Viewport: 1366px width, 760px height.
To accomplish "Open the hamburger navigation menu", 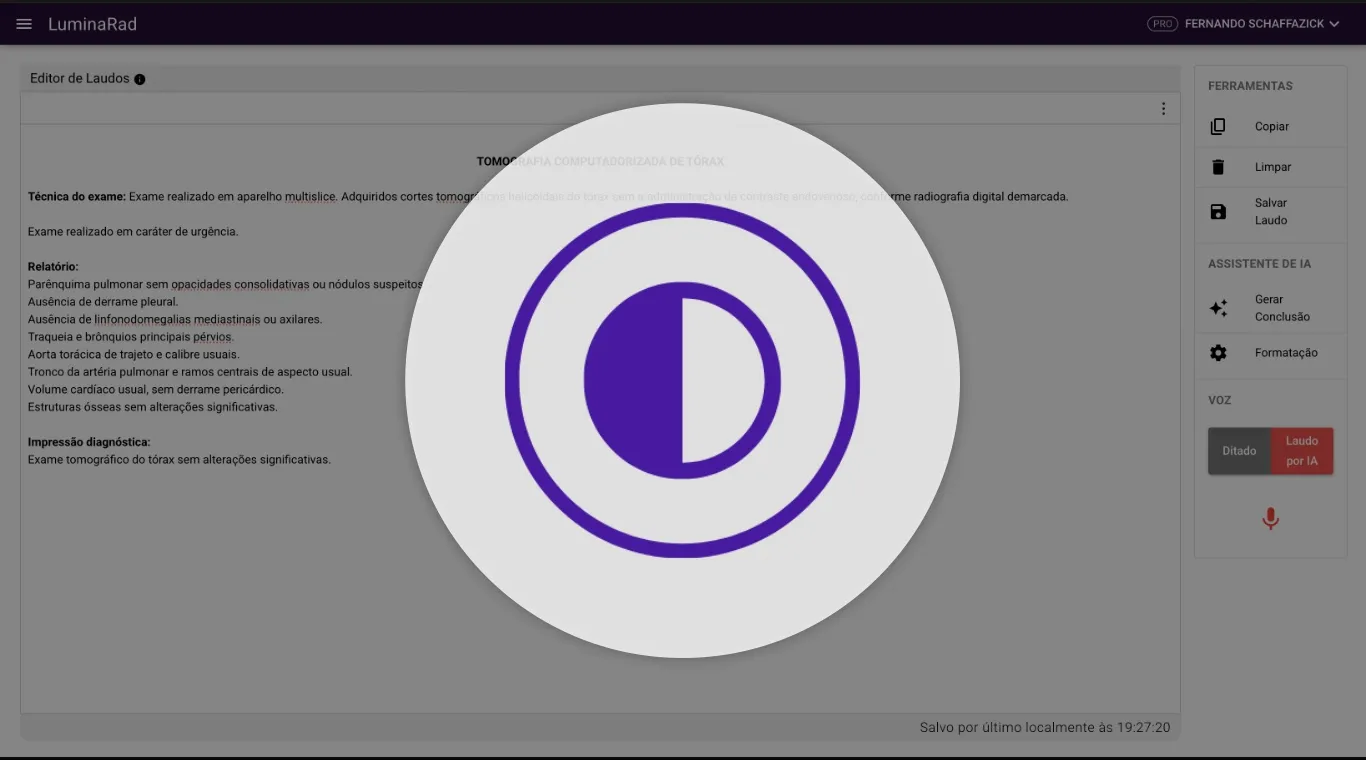I will (24, 24).
